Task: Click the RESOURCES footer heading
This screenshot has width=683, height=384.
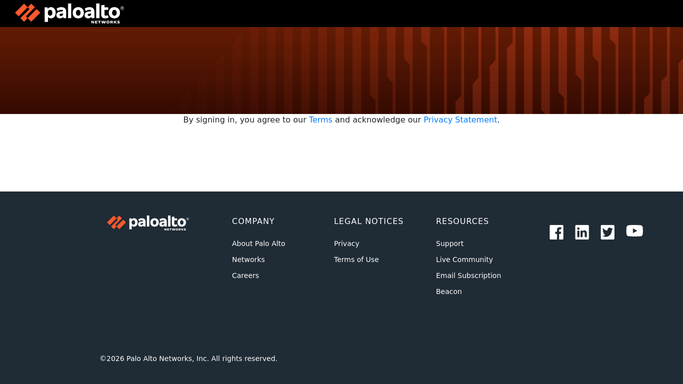Action: 462,221
